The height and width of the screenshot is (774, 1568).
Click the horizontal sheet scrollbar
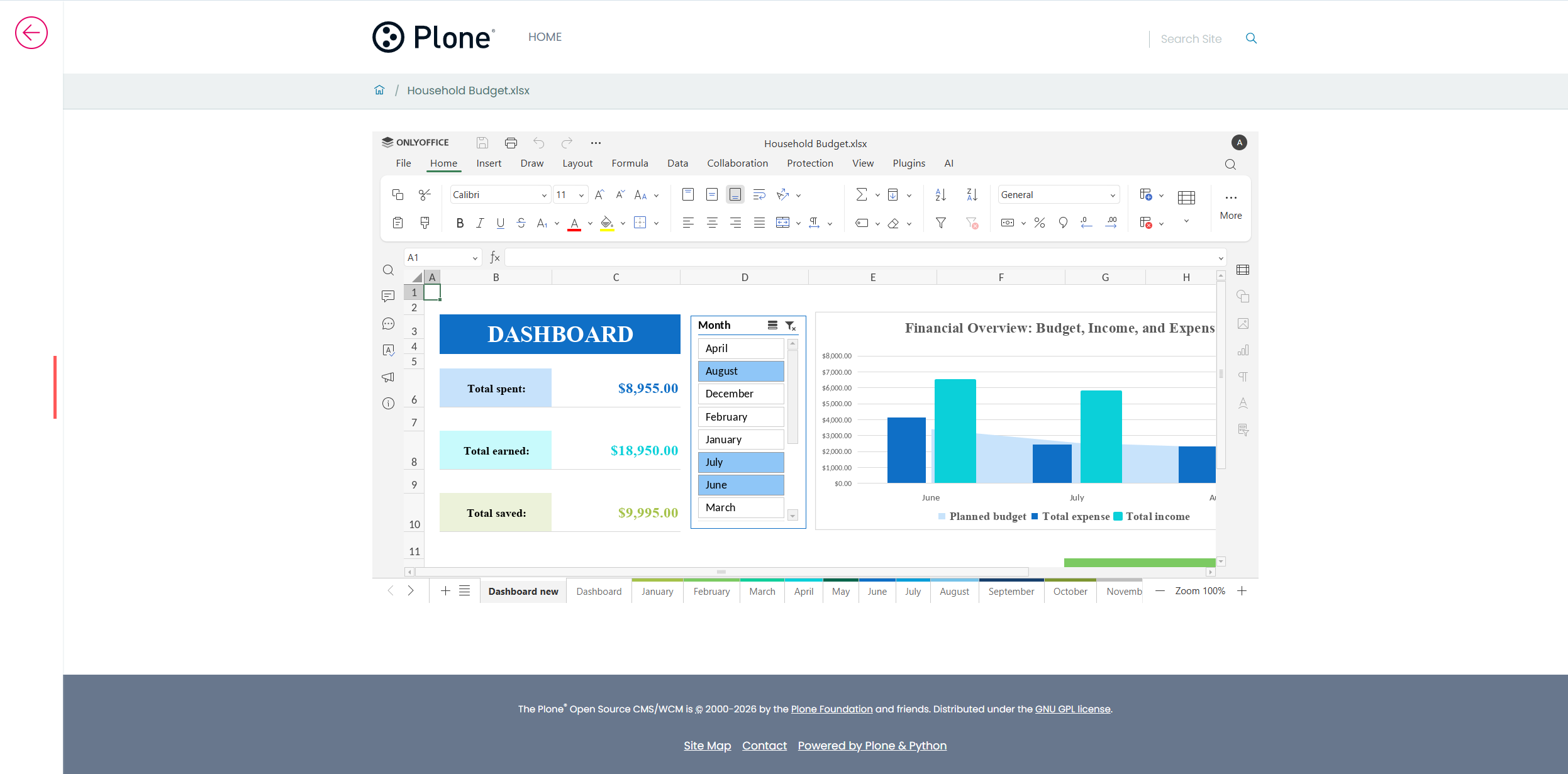pyautogui.click(x=721, y=572)
